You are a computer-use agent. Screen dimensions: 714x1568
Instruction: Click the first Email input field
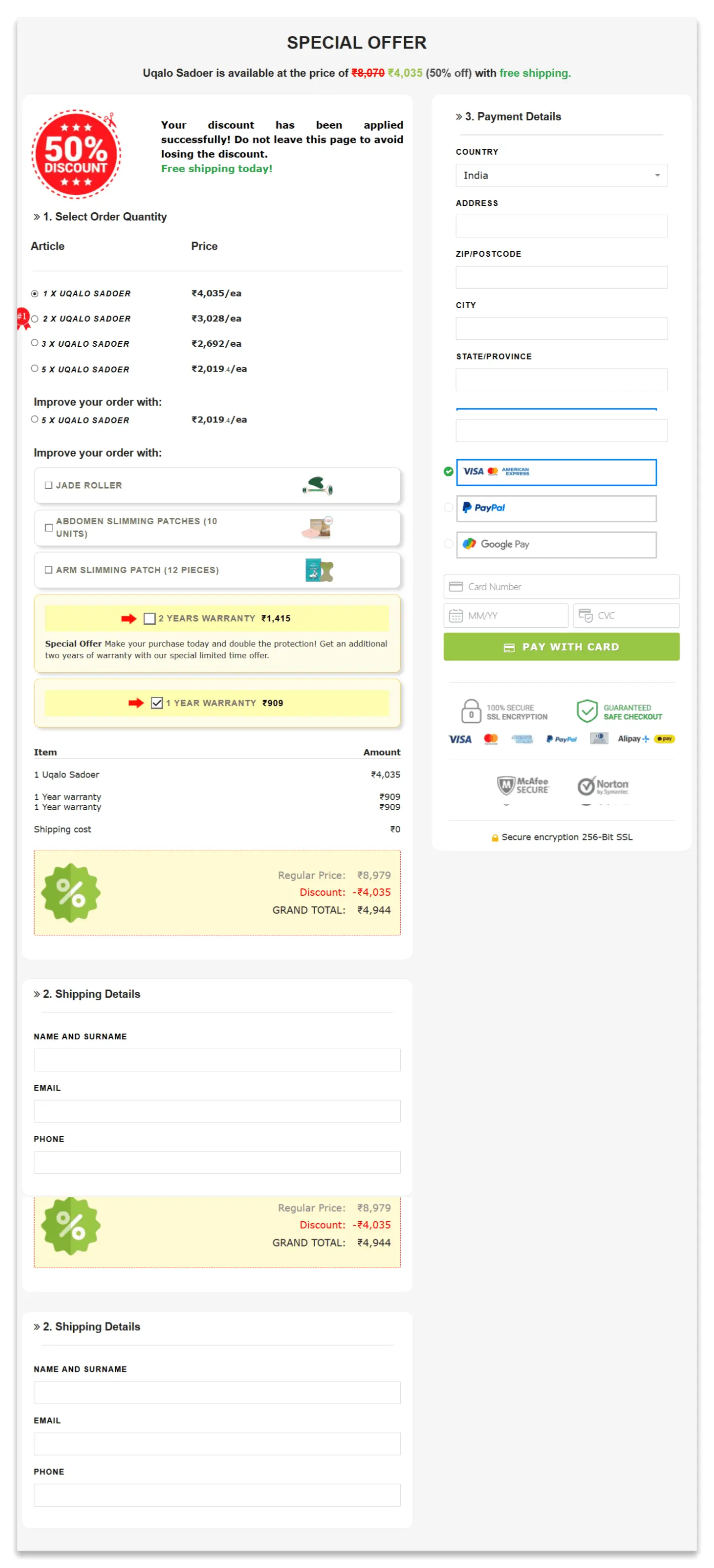click(x=217, y=1111)
